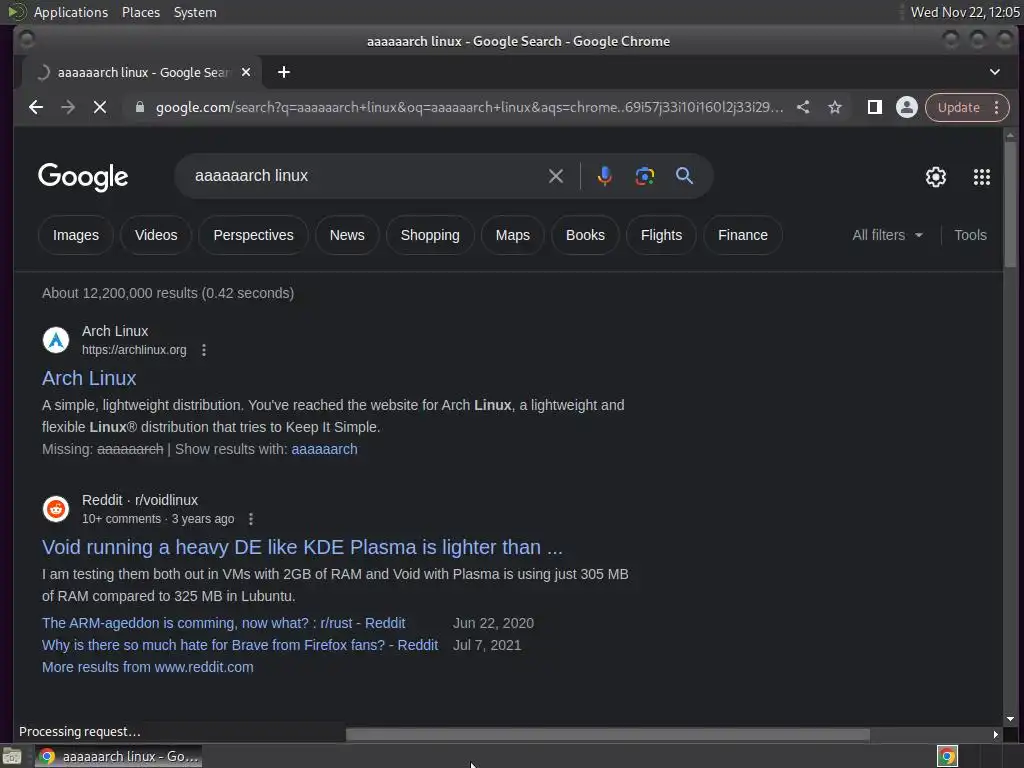This screenshot has width=1024, height=768.
Task: Click the show desktop panel icon
Action: click(x=12, y=757)
